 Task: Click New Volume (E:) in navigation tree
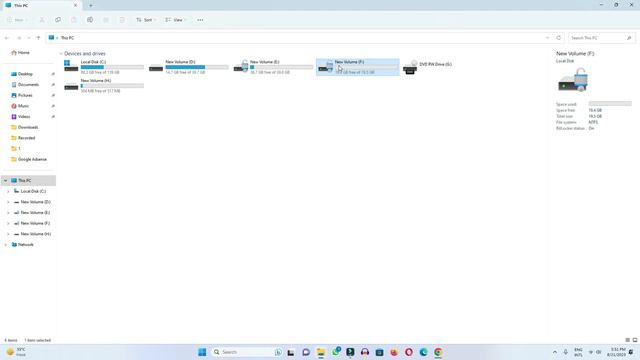pyautogui.click(x=35, y=213)
